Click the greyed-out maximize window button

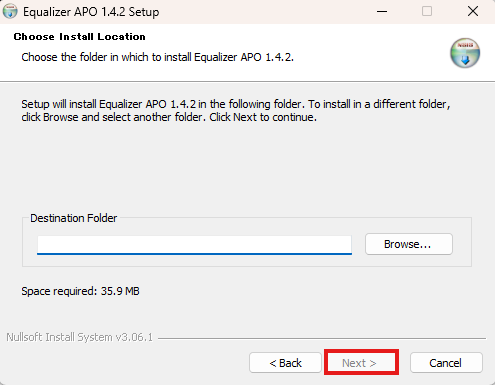tap(427, 11)
